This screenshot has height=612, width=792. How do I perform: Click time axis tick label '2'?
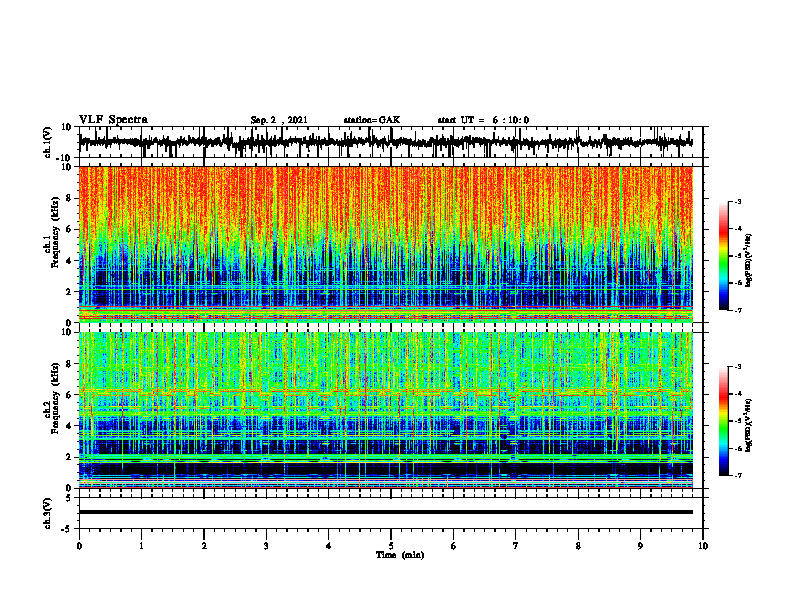click(204, 546)
